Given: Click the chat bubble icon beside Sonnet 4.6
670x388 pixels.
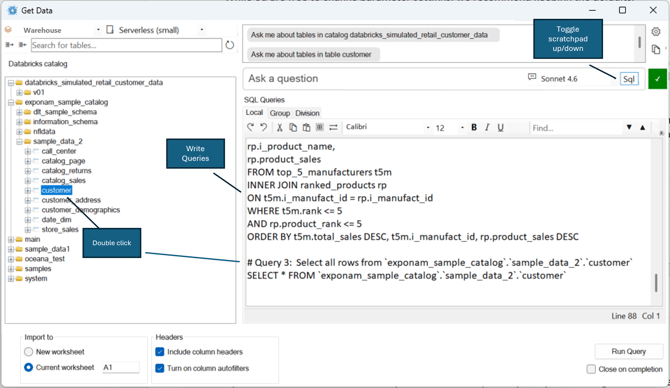Looking at the screenshot, I should coord(532,77).
